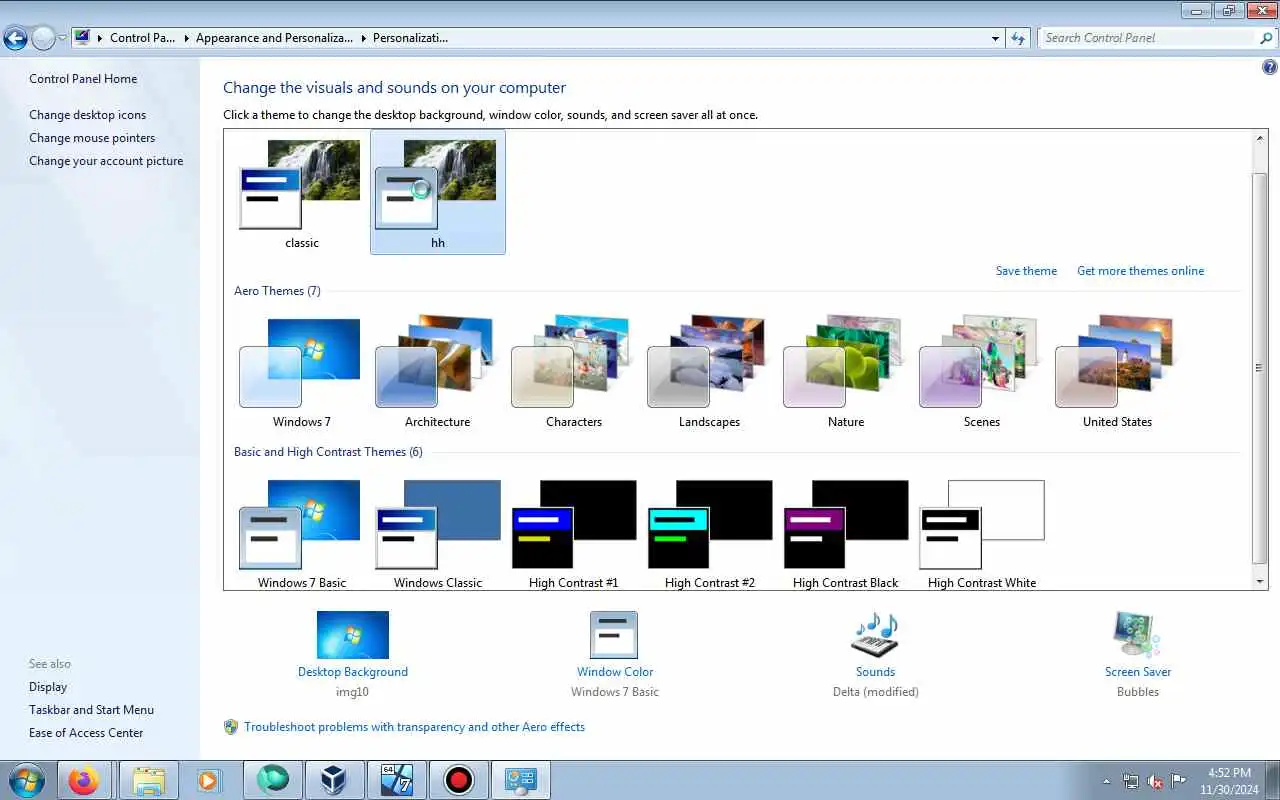Open Get more themes online
Viewport: 1280px width, 800px height.
click(1140, 271)
